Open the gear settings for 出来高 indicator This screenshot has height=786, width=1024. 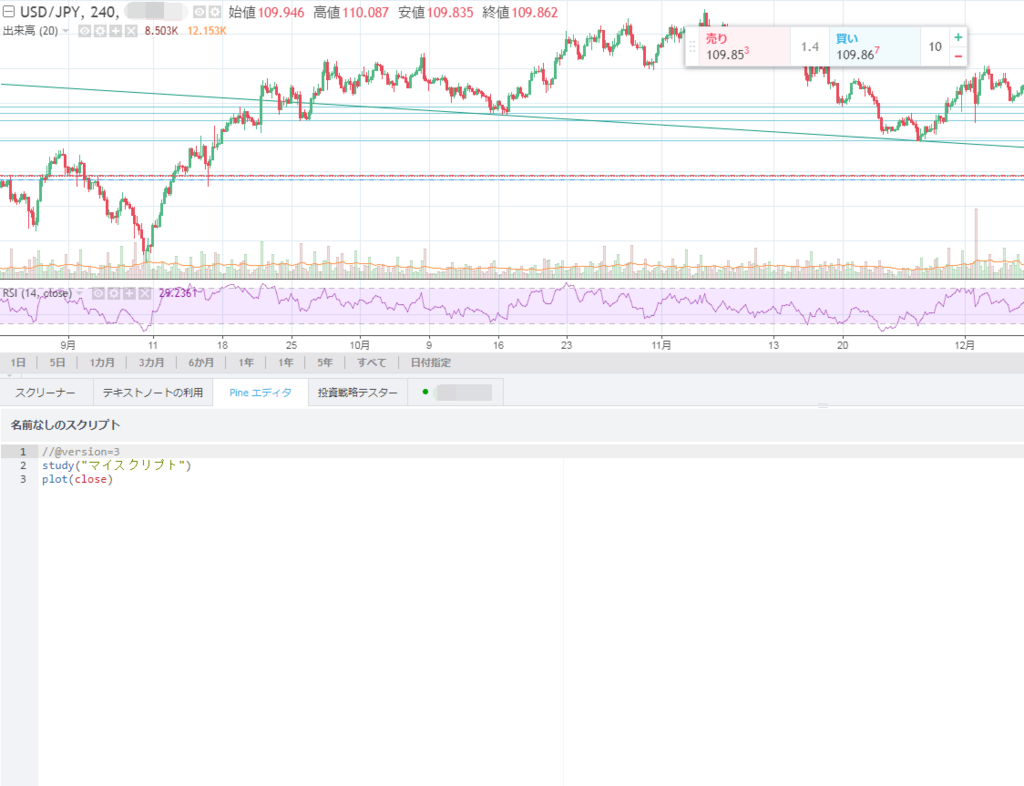[x=100, y=31]
